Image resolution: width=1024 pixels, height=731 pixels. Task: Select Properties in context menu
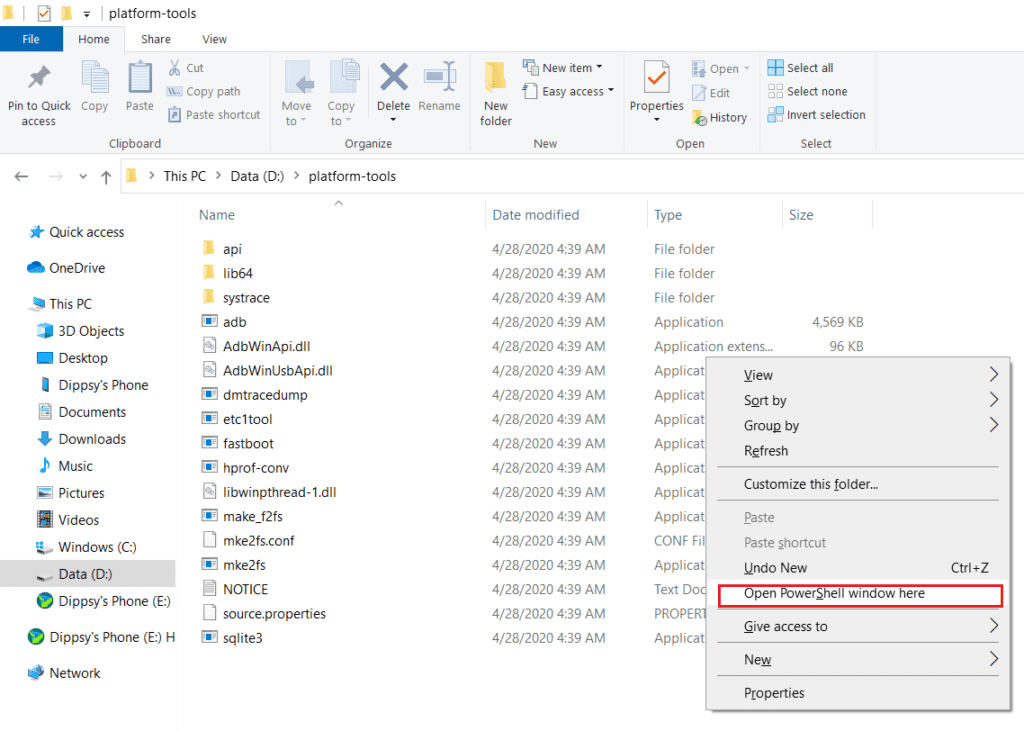(858, 693)
